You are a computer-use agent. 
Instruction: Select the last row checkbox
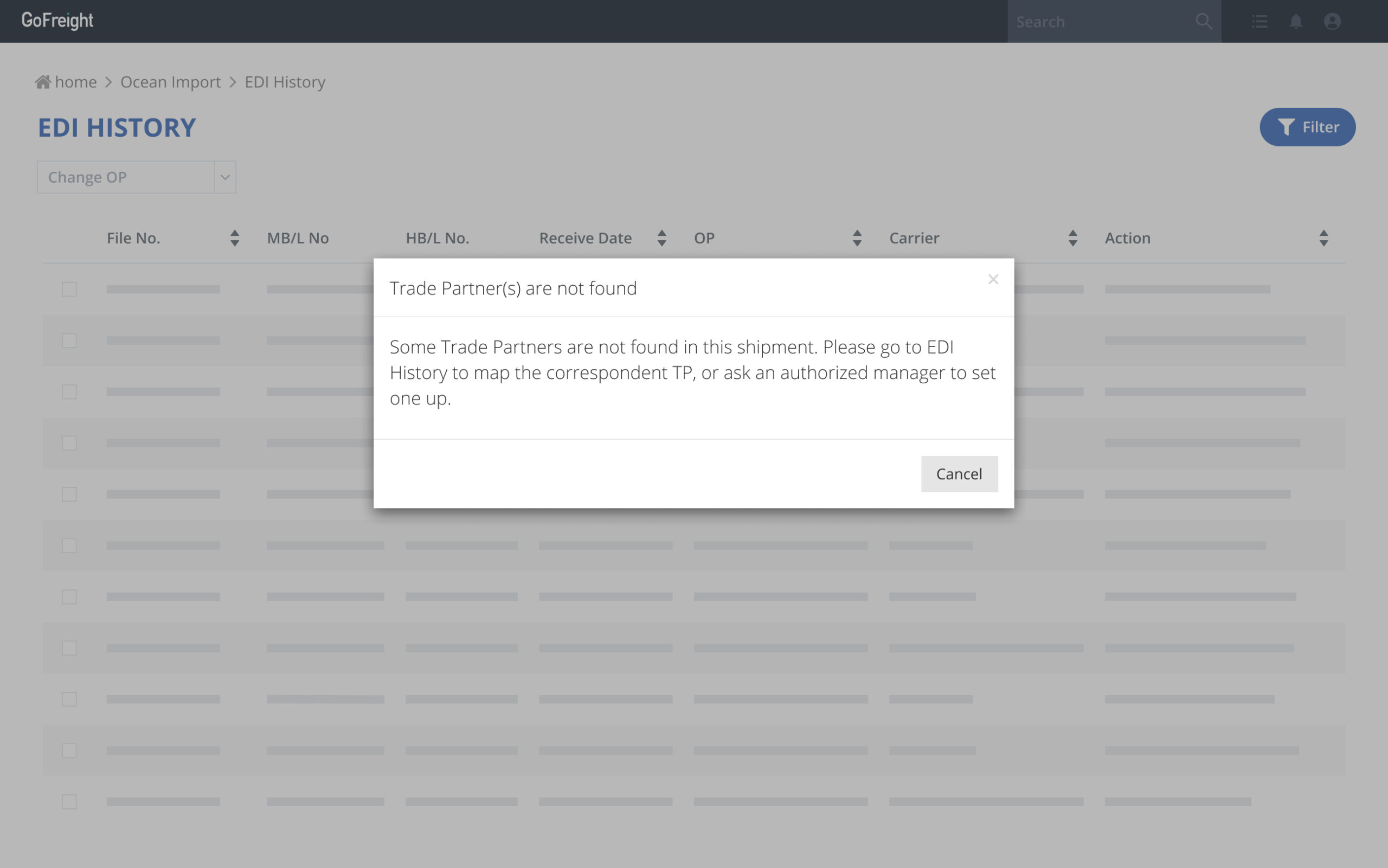click(x=69, y=801)
